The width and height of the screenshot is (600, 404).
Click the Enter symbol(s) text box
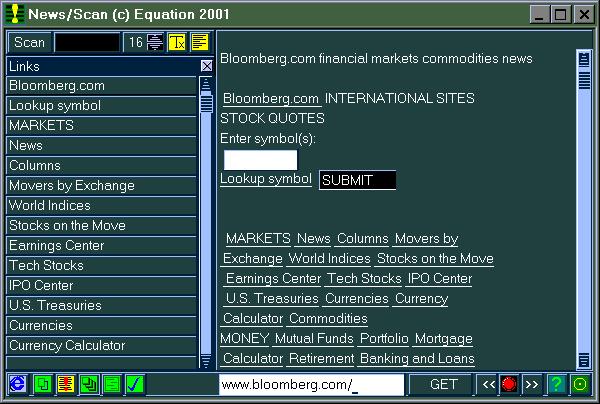coord(260,160)
